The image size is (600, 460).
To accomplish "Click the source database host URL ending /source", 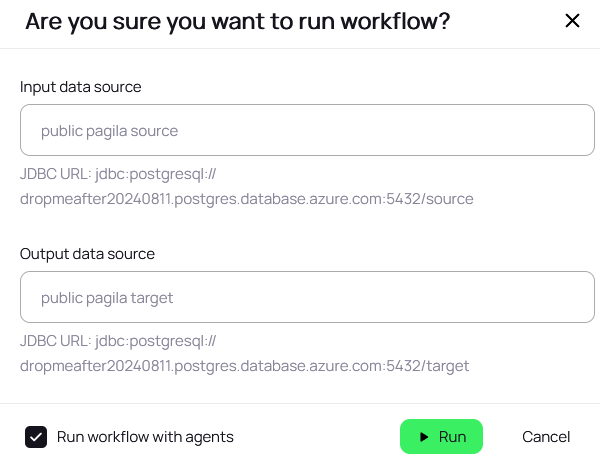I will click(246, 199).
